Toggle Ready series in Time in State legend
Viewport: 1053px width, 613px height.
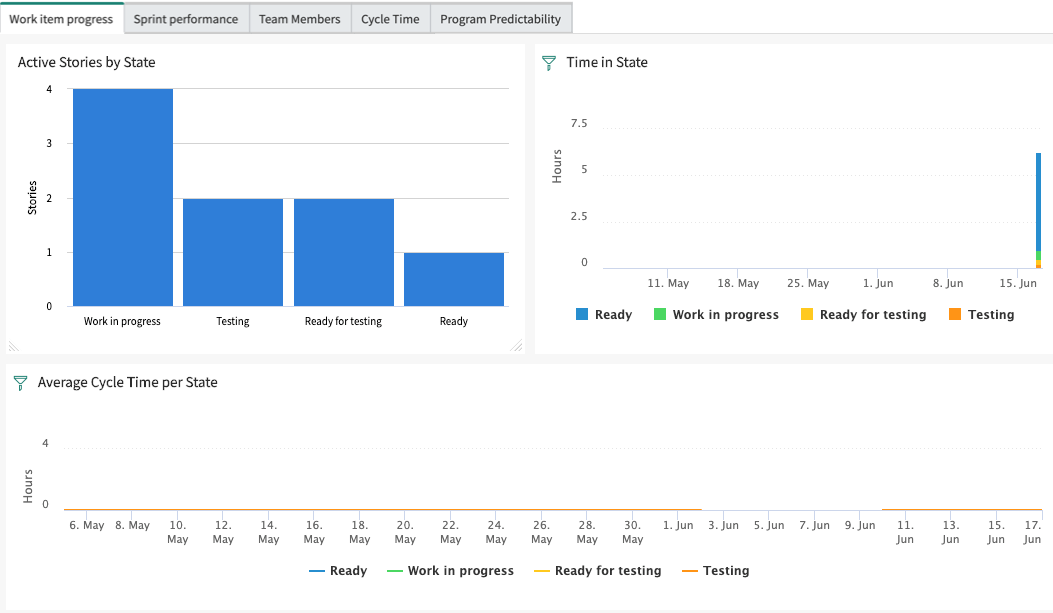tap(604, 314)
